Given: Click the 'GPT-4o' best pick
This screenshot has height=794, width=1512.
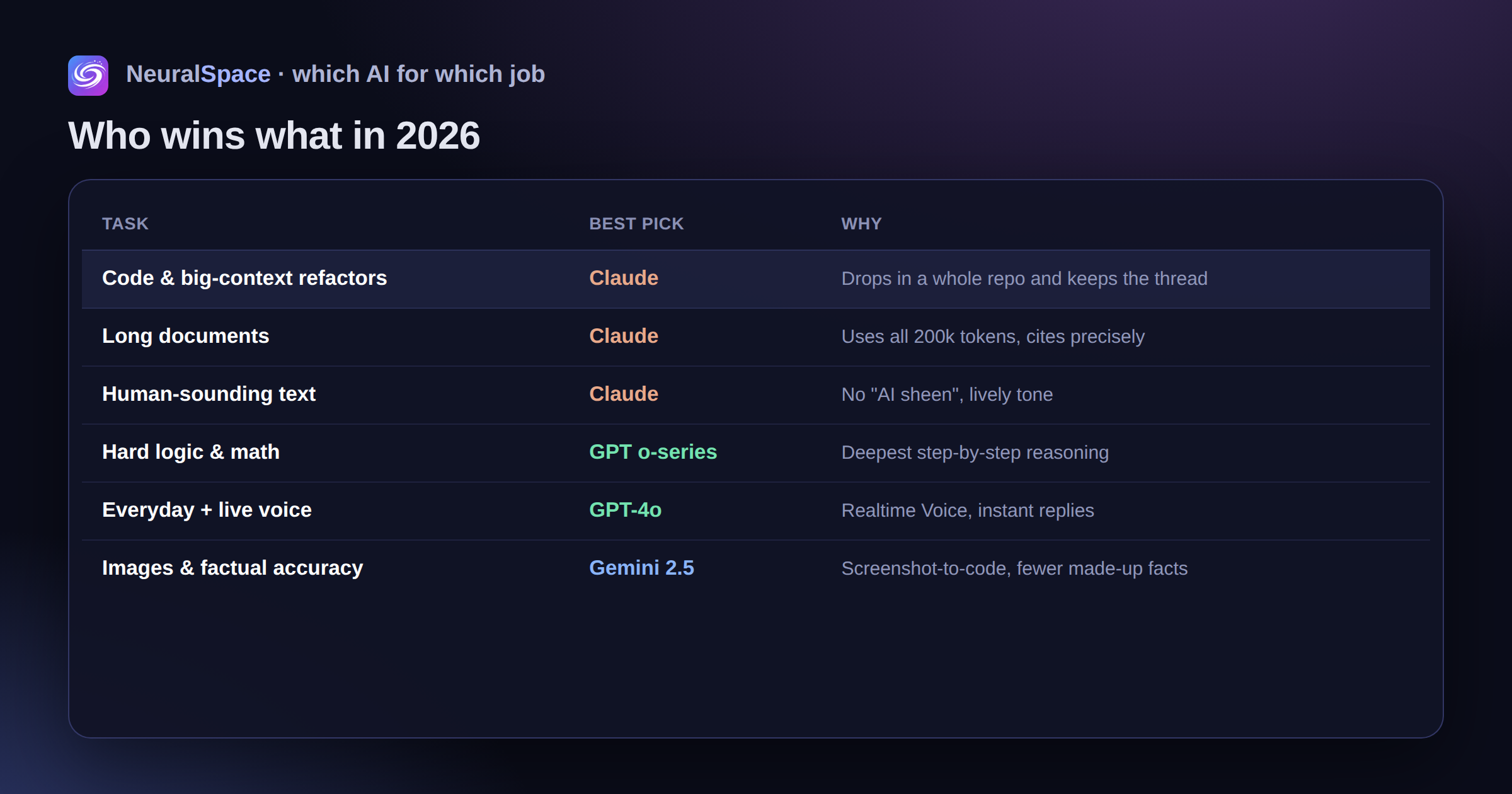Looking at the screenshot, I should coord(626,510).
